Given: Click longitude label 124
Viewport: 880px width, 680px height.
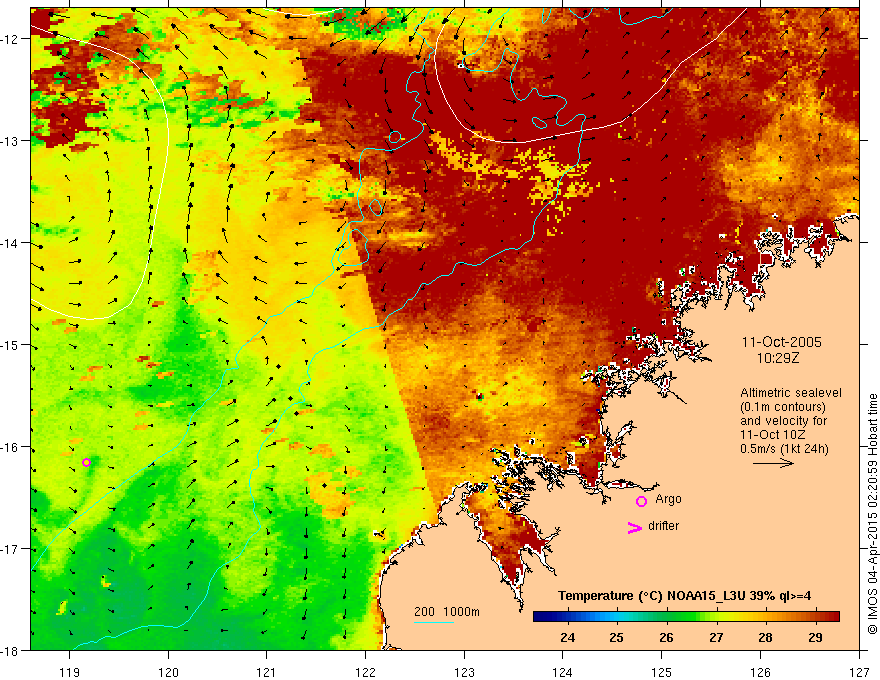Looking at the screenshot, I should tap(562, 672).
